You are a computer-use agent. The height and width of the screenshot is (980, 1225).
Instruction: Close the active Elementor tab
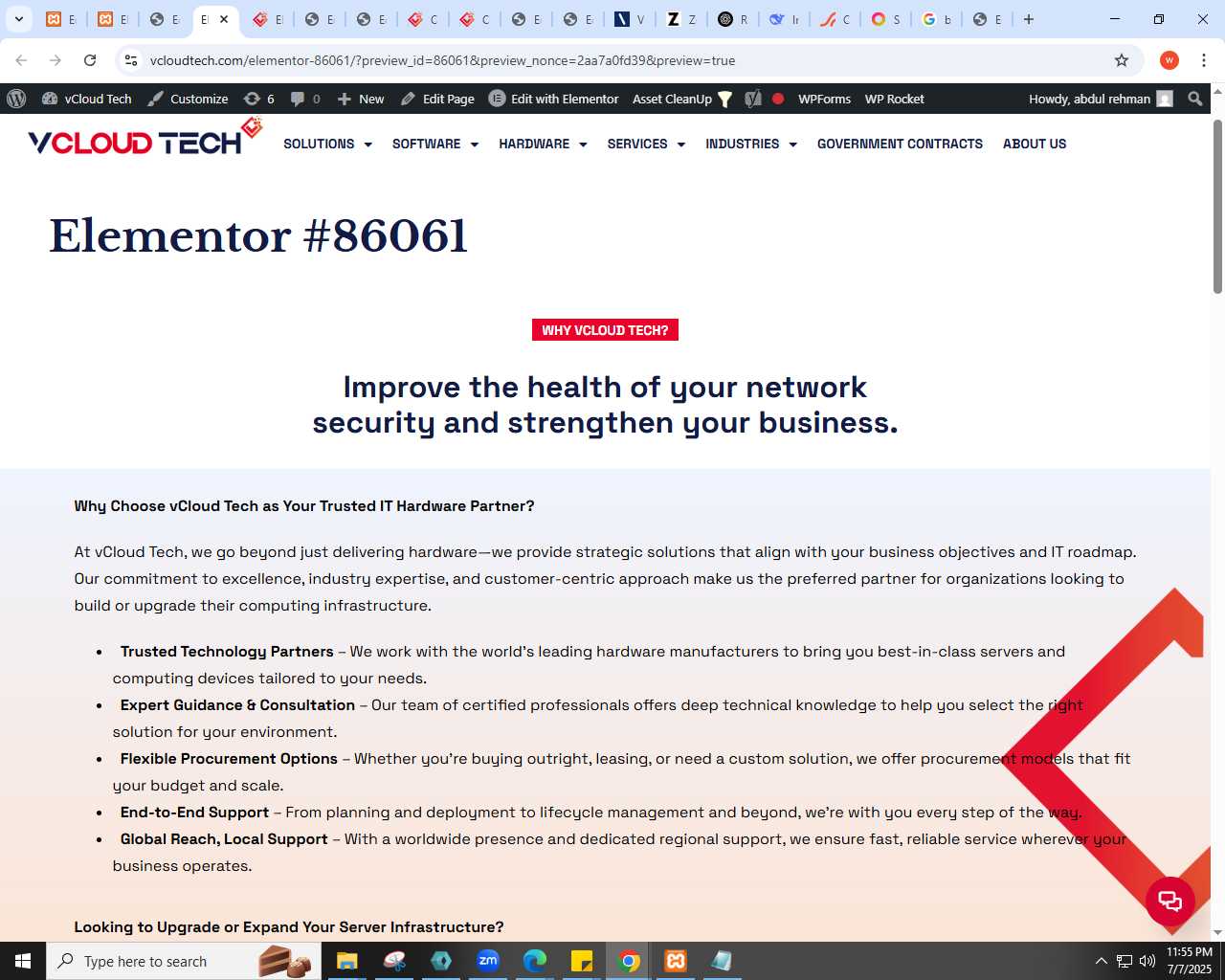point(224,19)
